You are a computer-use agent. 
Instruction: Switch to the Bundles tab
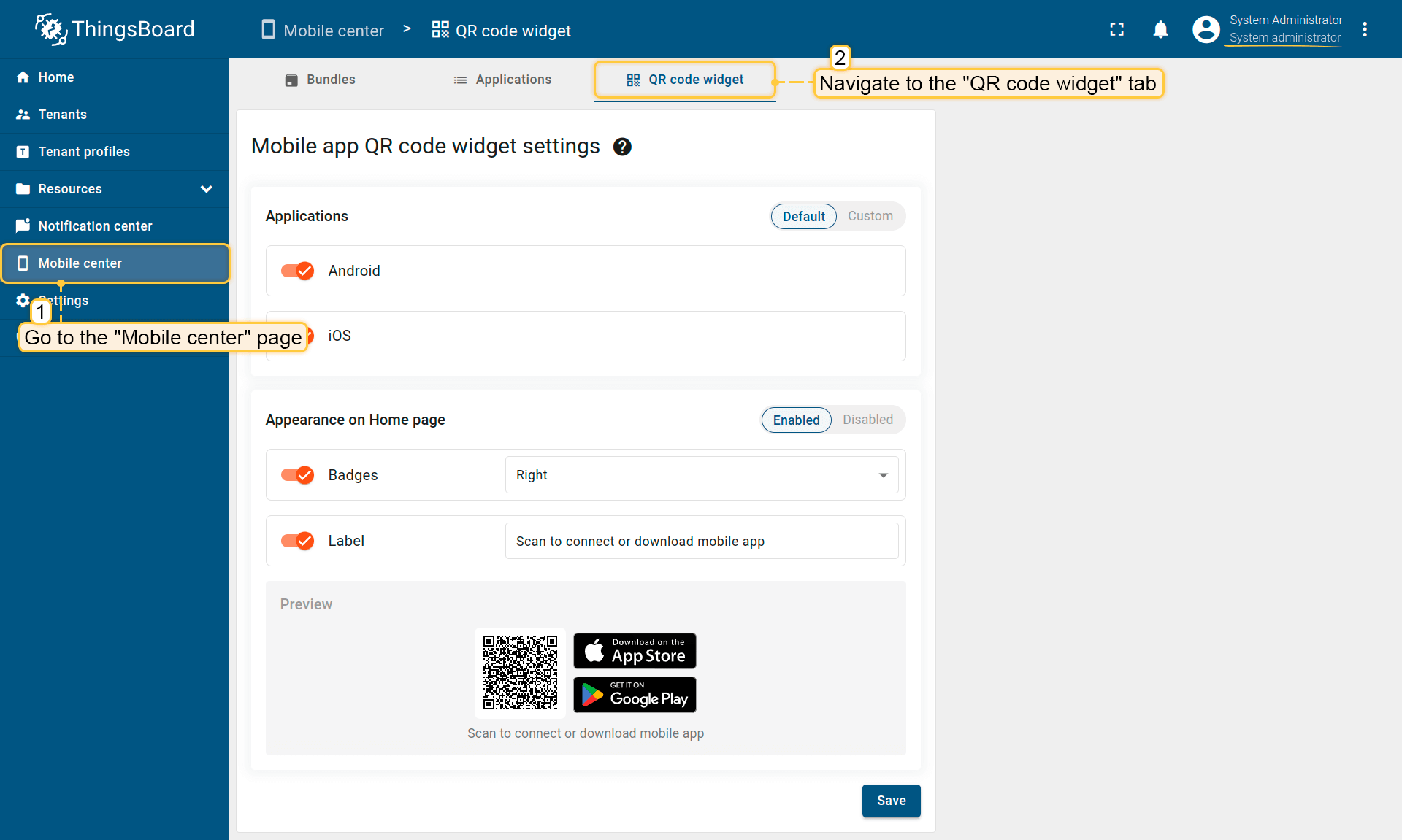point(320,80)
